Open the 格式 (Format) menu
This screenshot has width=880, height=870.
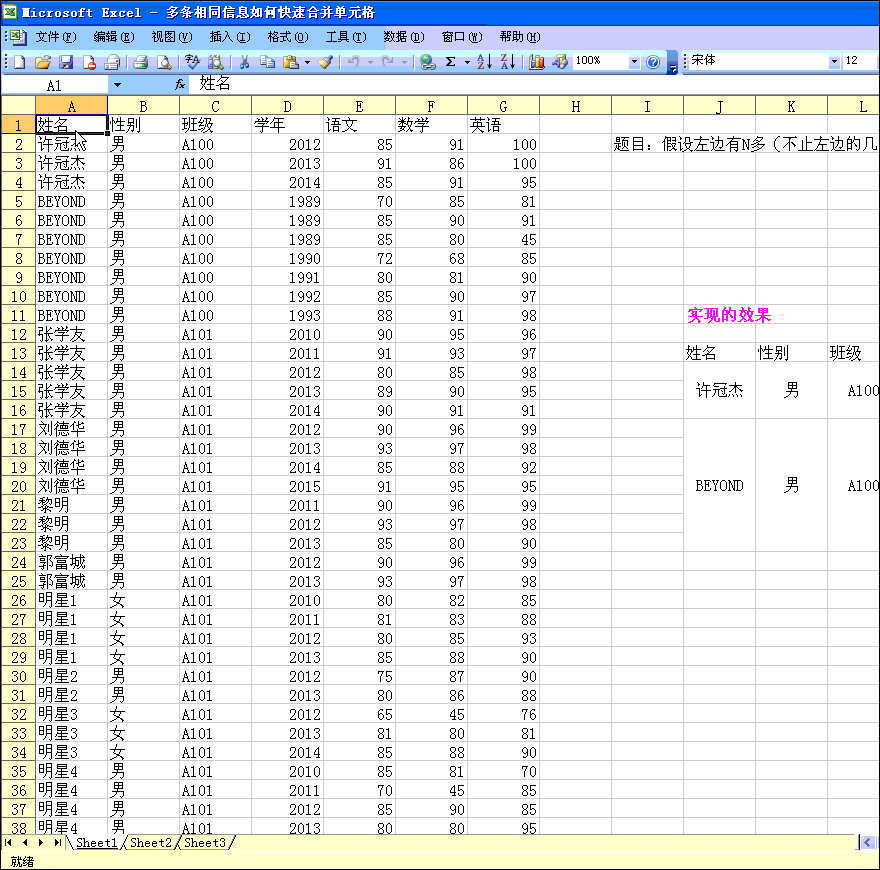click(x=287, y=37)
